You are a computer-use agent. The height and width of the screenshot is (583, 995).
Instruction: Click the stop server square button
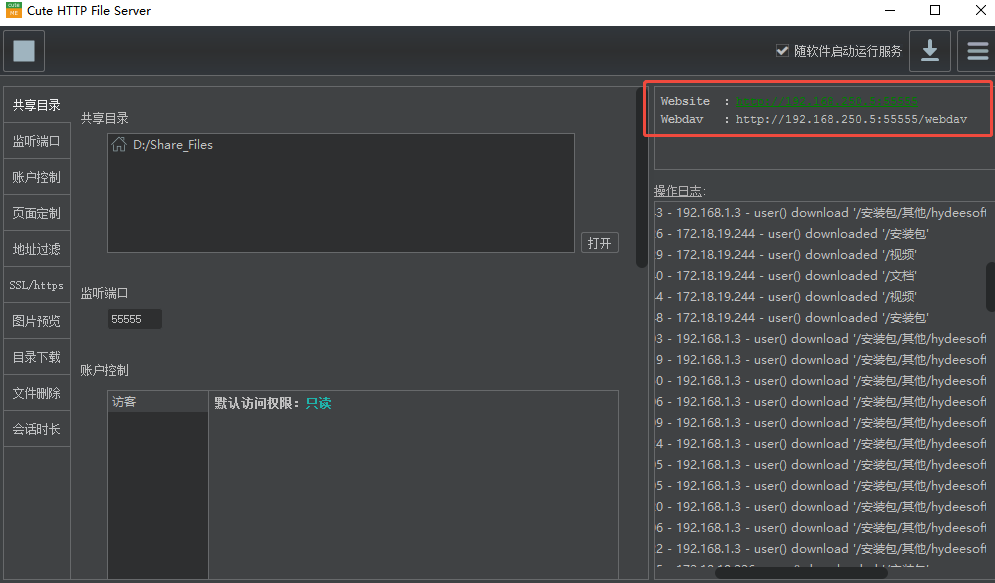[24, 51]
